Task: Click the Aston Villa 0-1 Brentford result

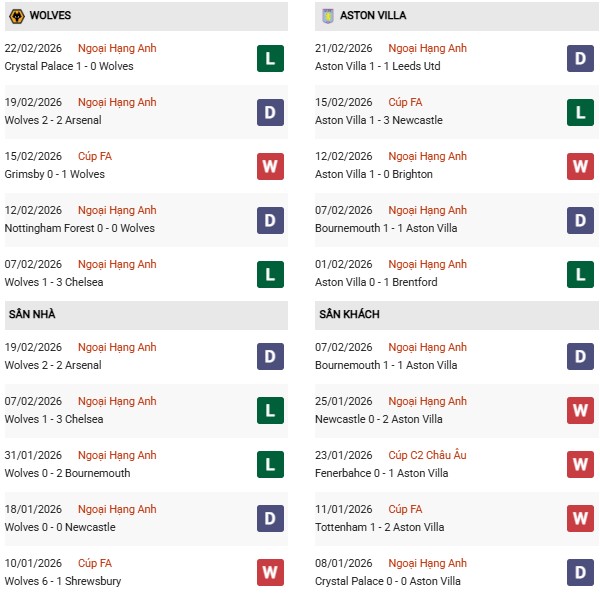Action: tap(376, 282)
